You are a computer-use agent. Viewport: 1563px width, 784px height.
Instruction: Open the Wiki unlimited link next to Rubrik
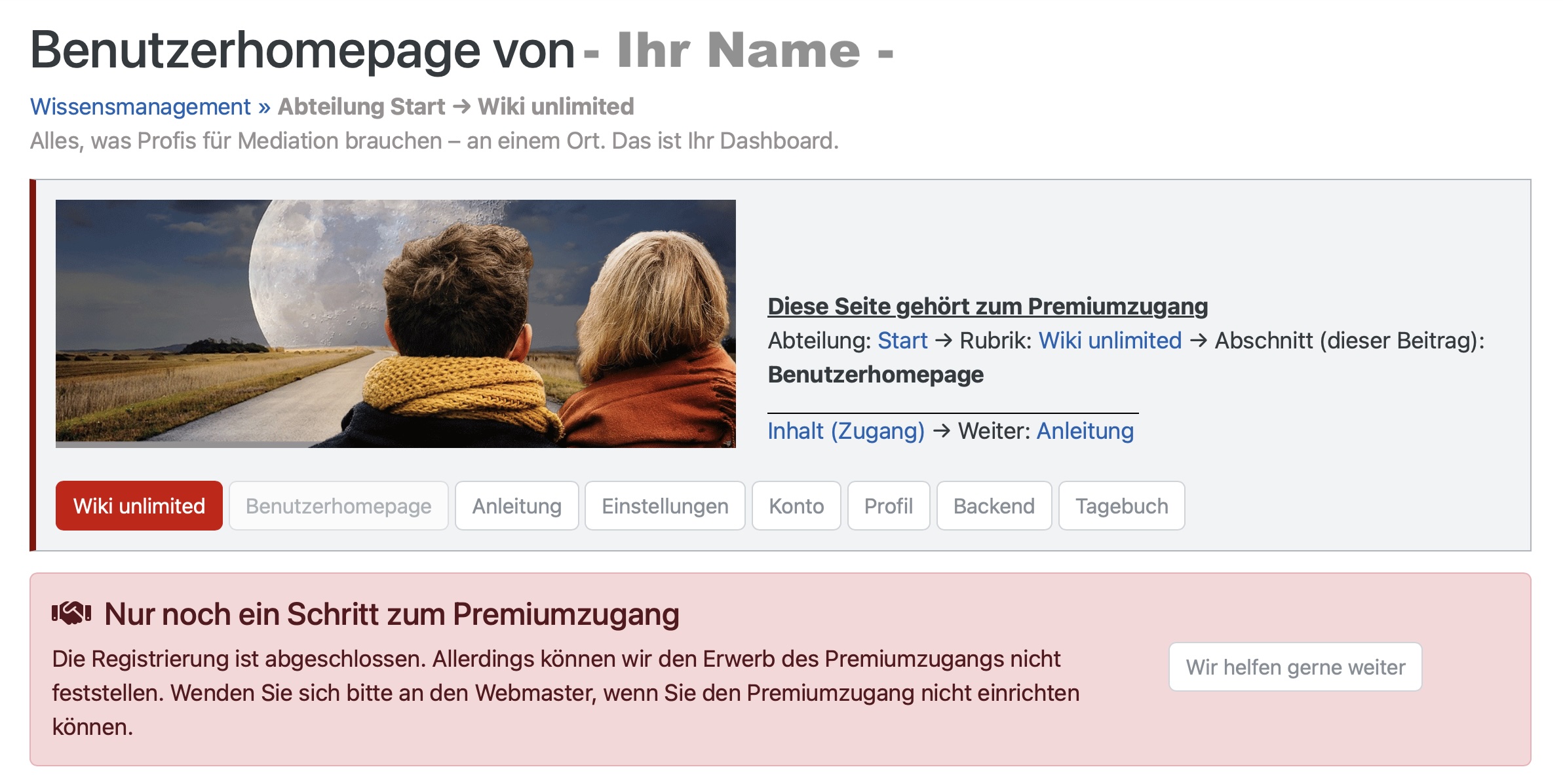[x=1109, y=341]
